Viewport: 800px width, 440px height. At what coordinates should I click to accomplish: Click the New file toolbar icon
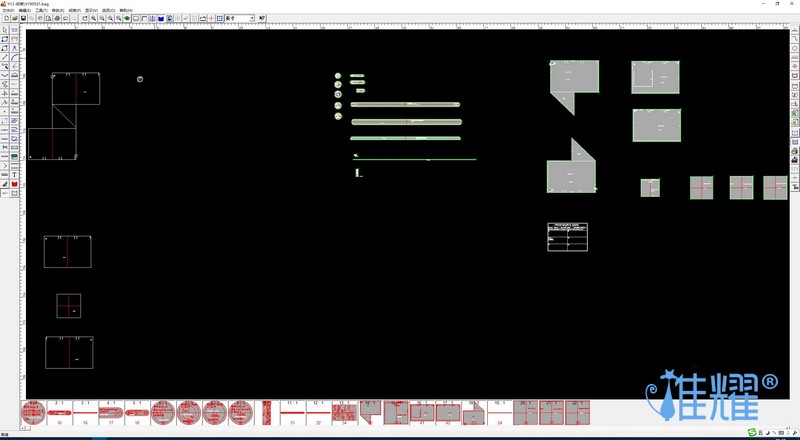click(6, 18)
